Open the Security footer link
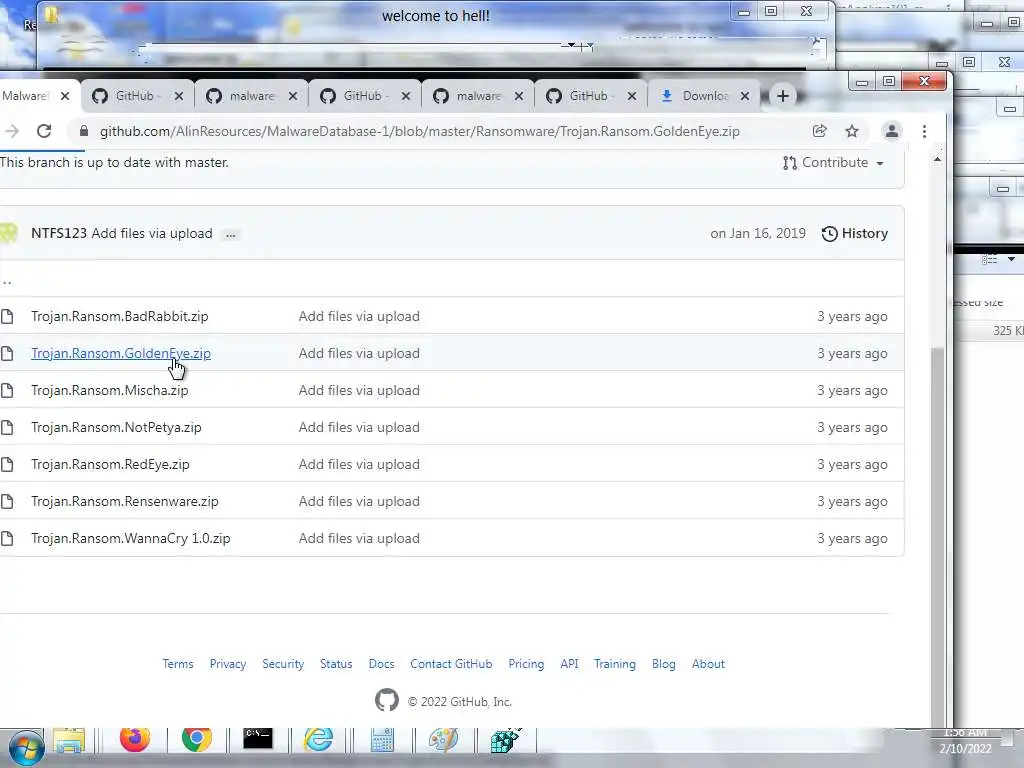Screen dimensions: 1024x768 click(283, 664)
